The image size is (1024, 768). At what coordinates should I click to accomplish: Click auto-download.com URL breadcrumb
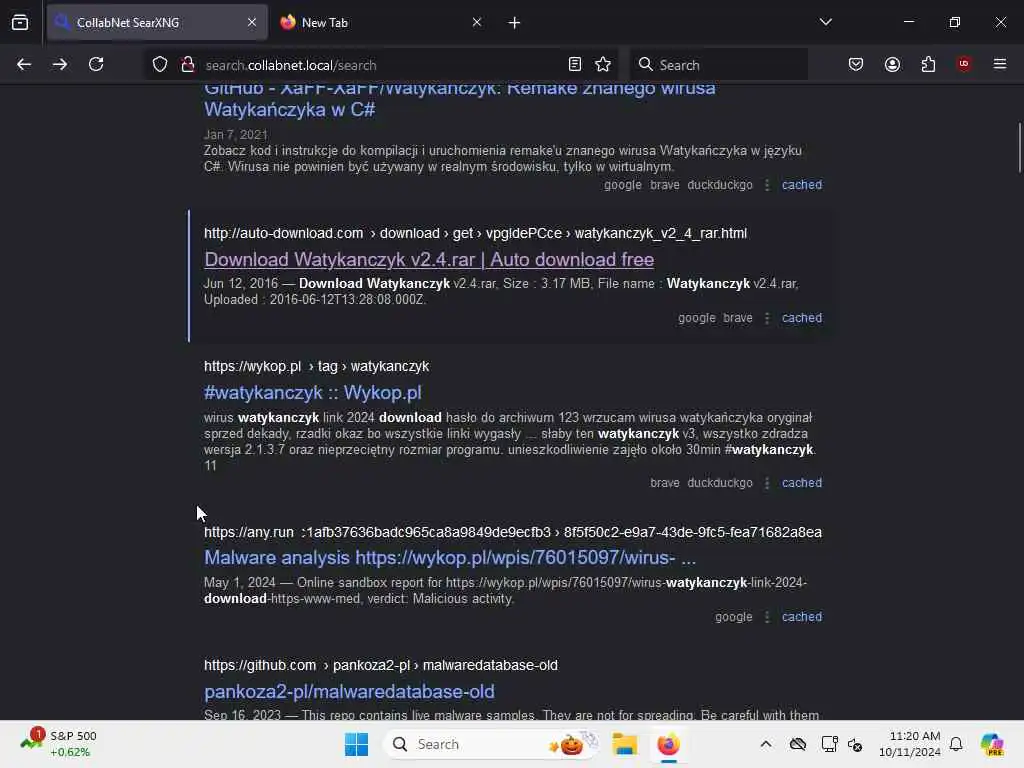pyautogui.click(x=475, y=233)
